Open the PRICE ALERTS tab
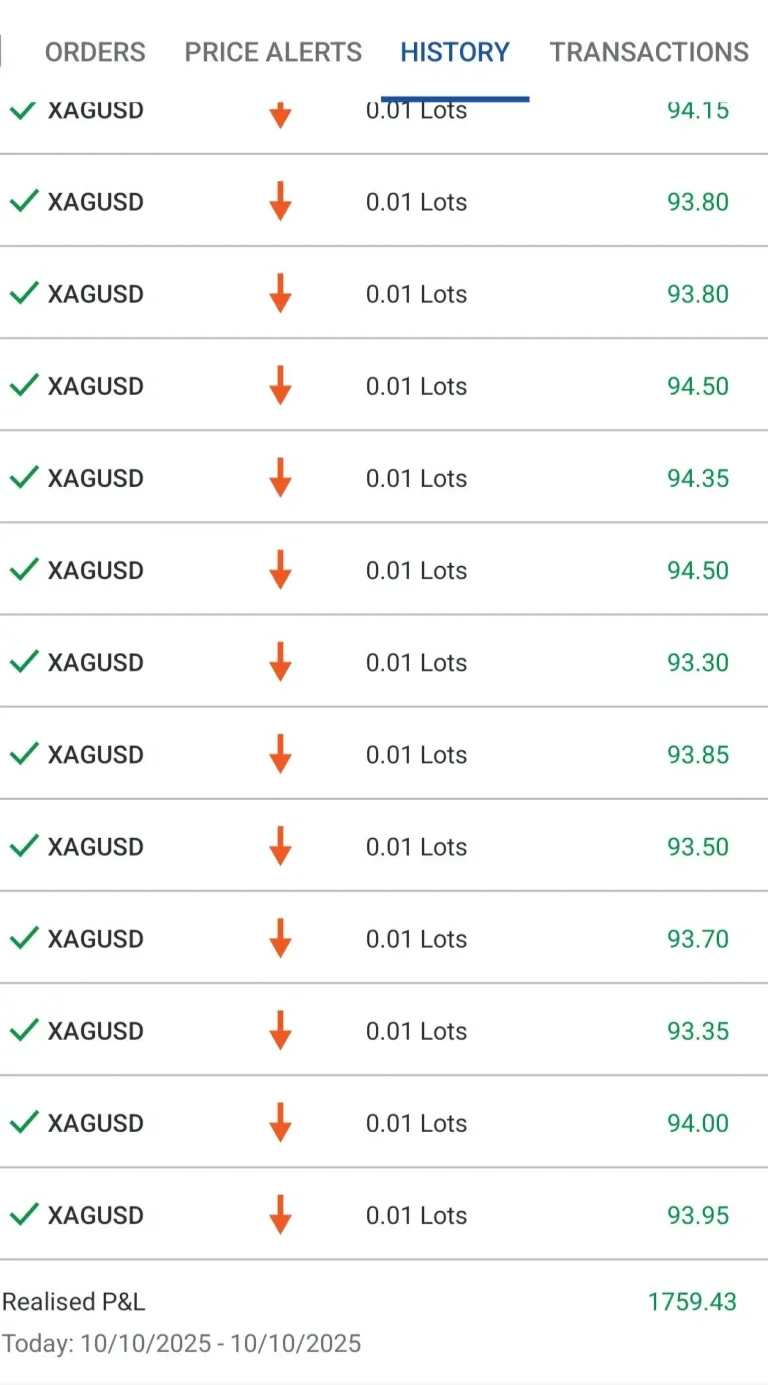 click(x=273, y=52)
